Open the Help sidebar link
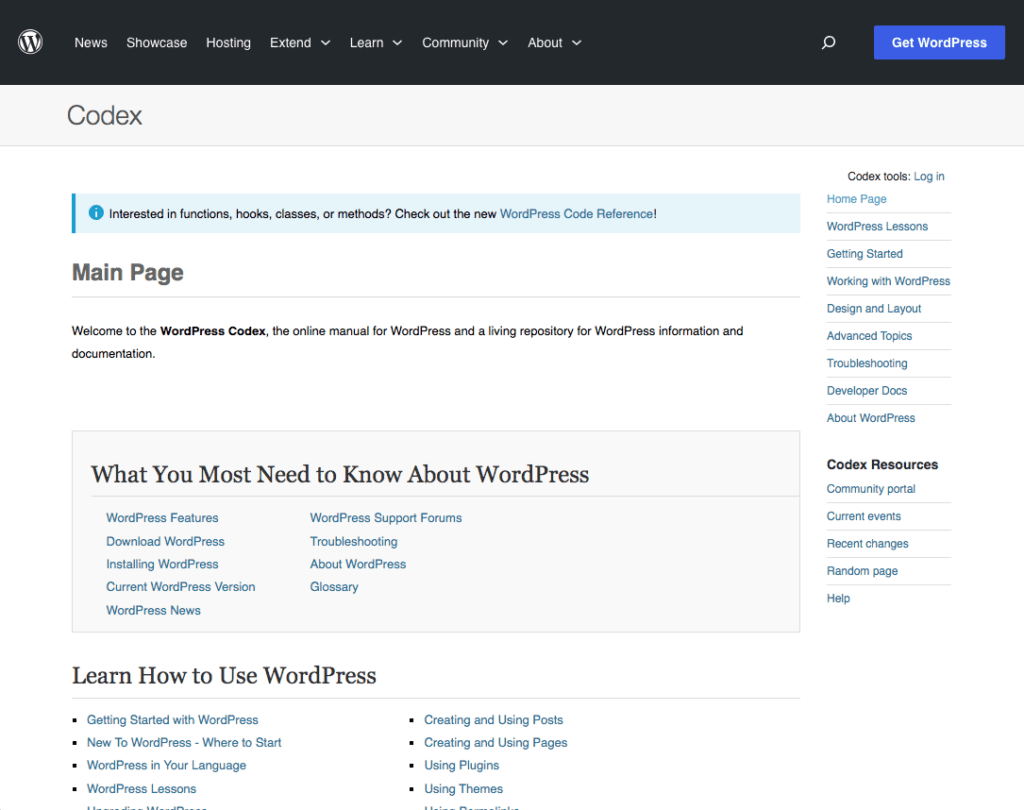 [x=838, y=598]
